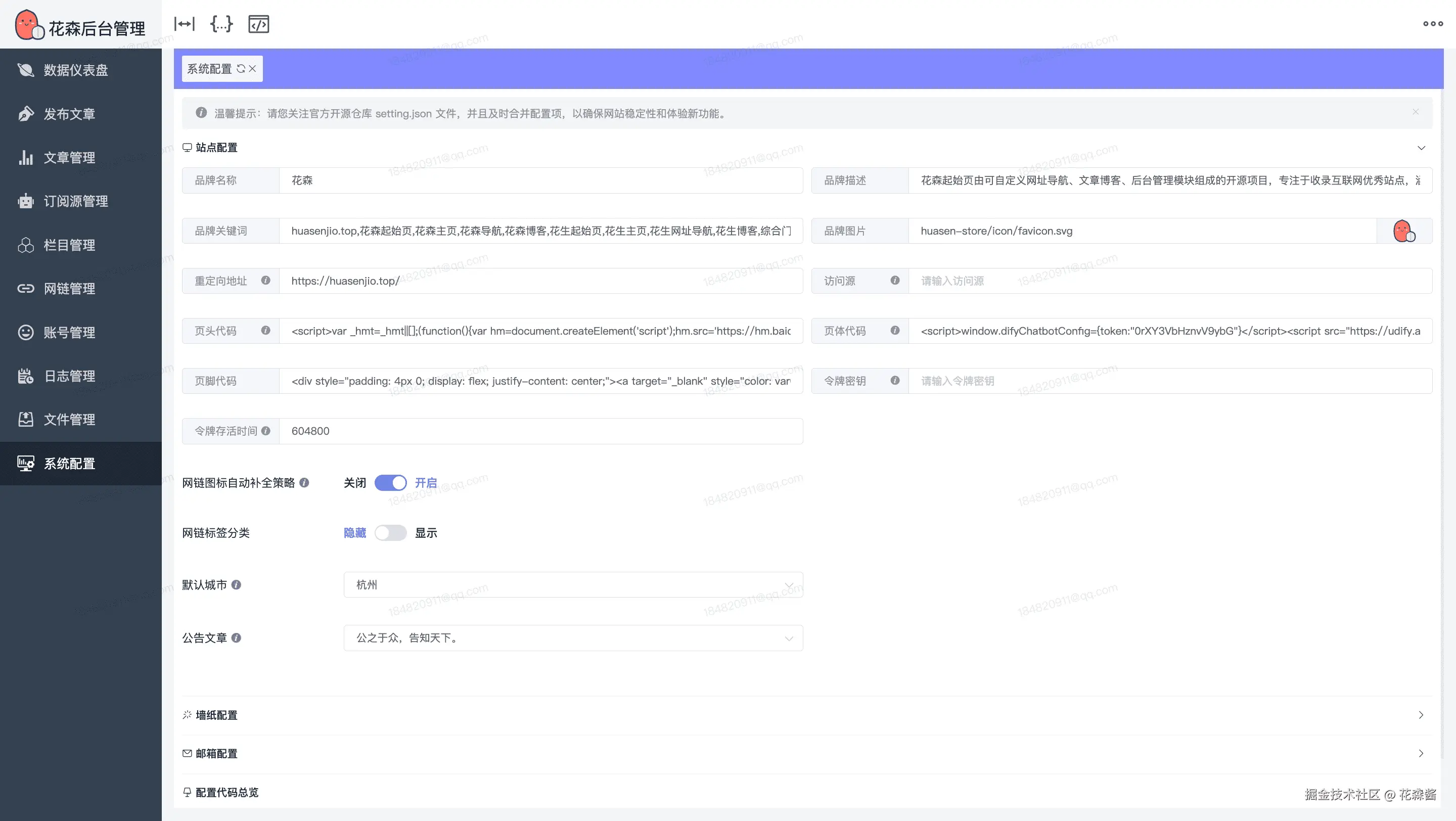The width and height of the screenshot is (1456, 821).
Task: Click info icon beside 令牌密钥 label
Action: pos(895,380)
